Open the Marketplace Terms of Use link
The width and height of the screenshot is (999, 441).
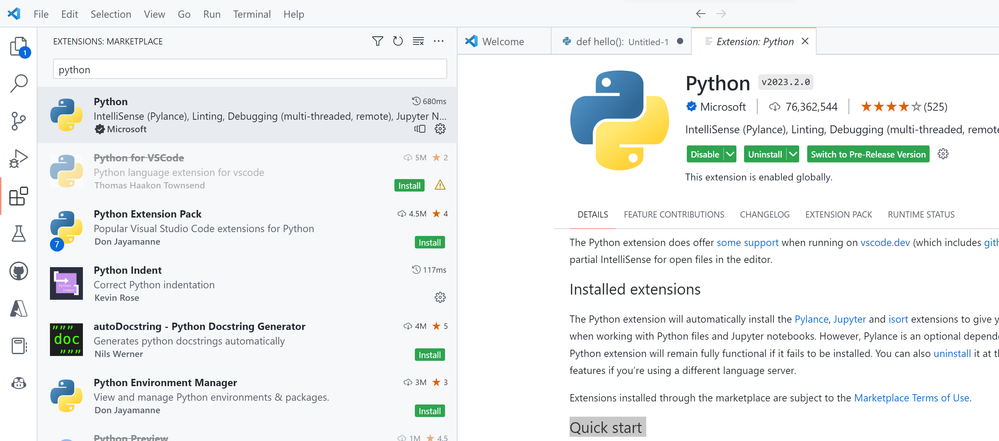pyautogui.click(x=911, y=398)
